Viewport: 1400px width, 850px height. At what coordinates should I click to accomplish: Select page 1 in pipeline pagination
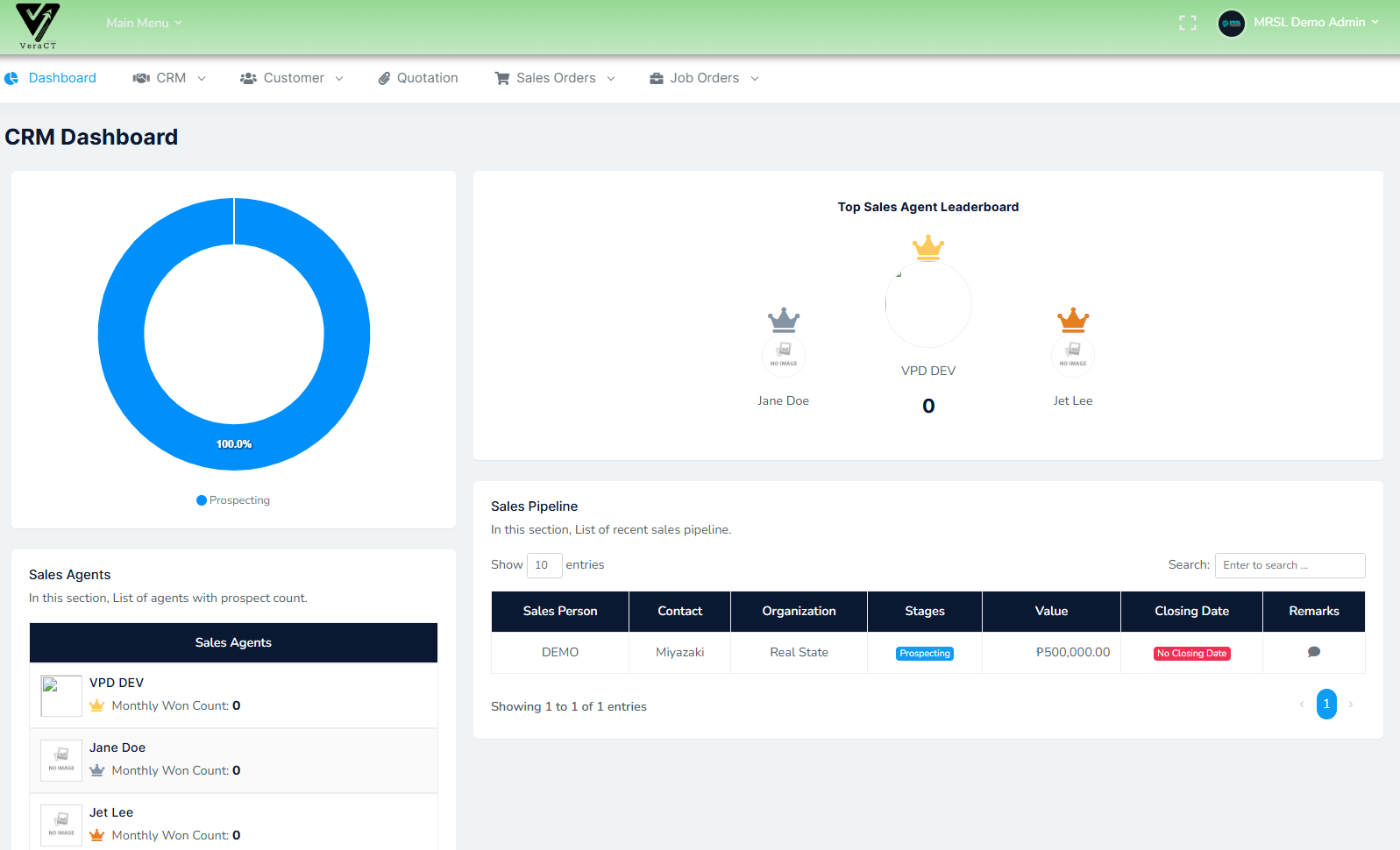point(1326,705)
